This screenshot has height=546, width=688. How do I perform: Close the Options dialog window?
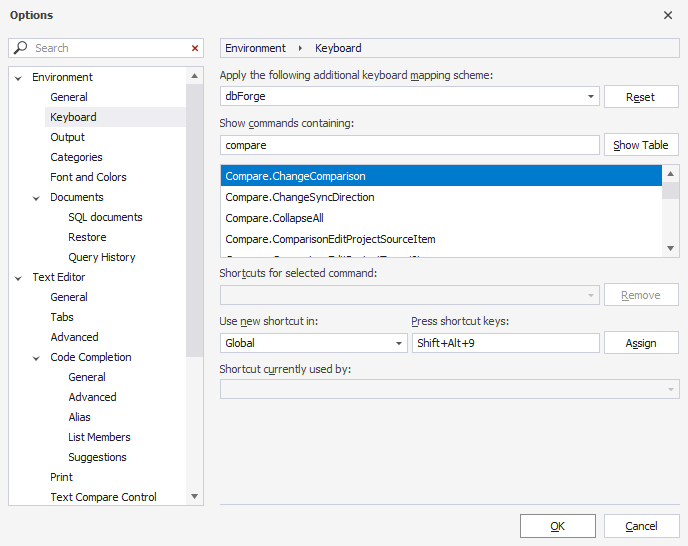click(668, 15)
